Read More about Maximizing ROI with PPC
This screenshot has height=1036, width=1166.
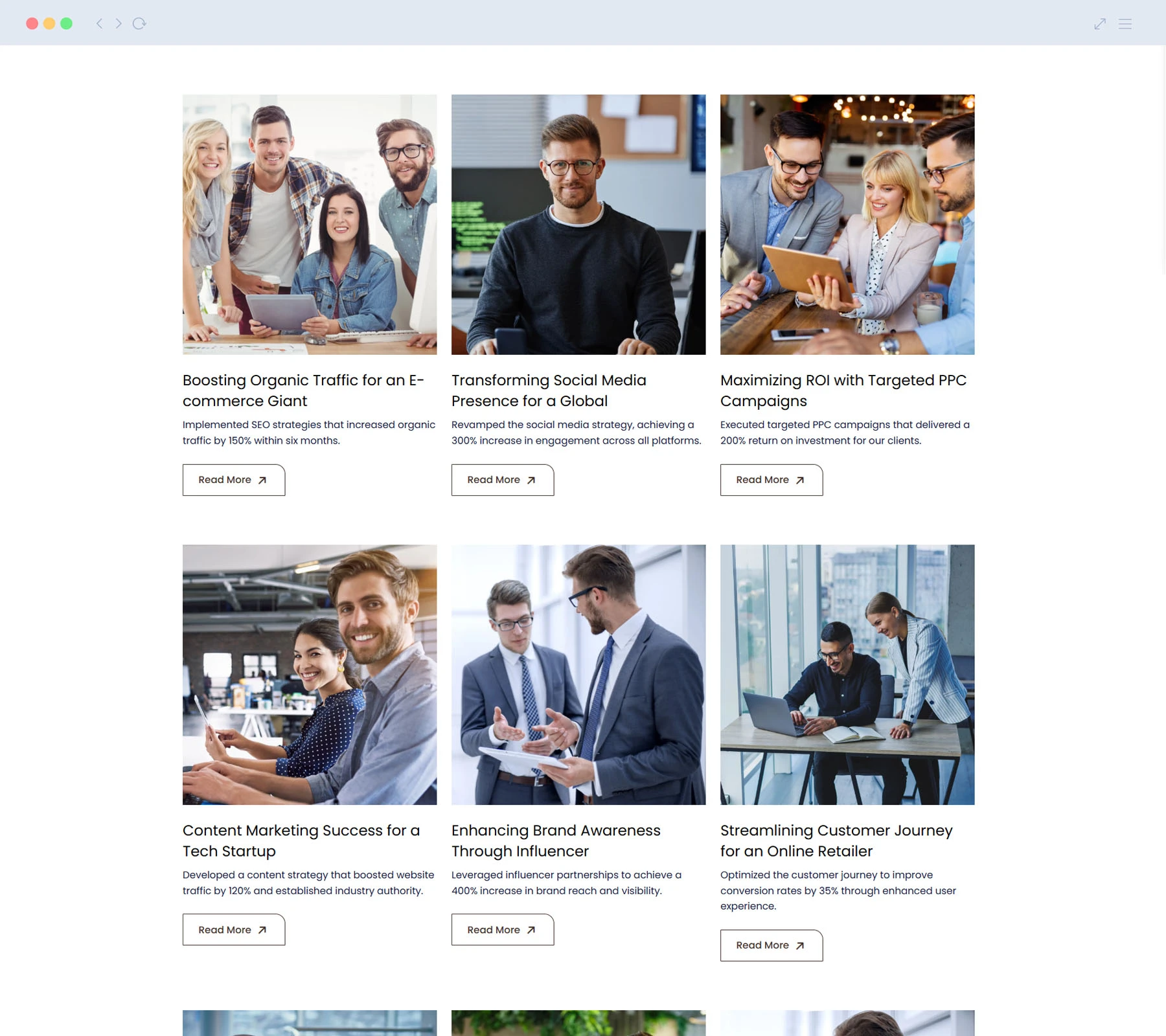[772, 480]
